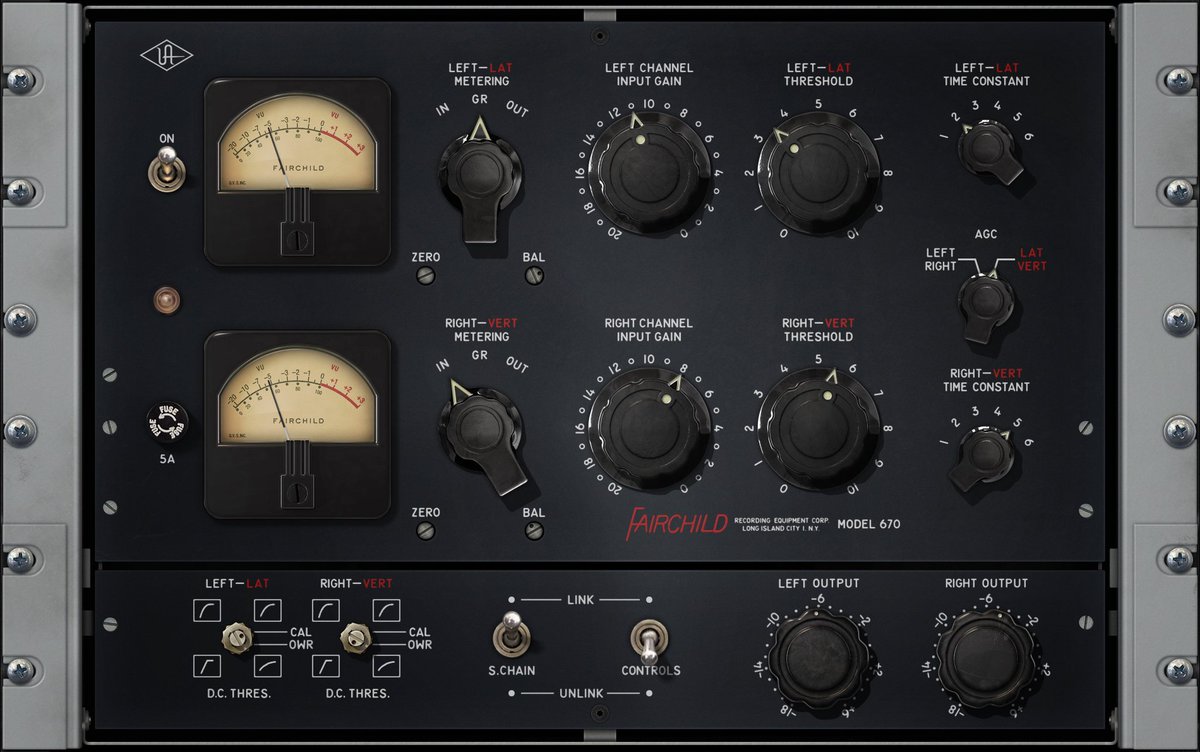This screenshot has width=1200, height=752.
Task: Toggle the S.CHAIN link switch
Action: pos(512,632)
